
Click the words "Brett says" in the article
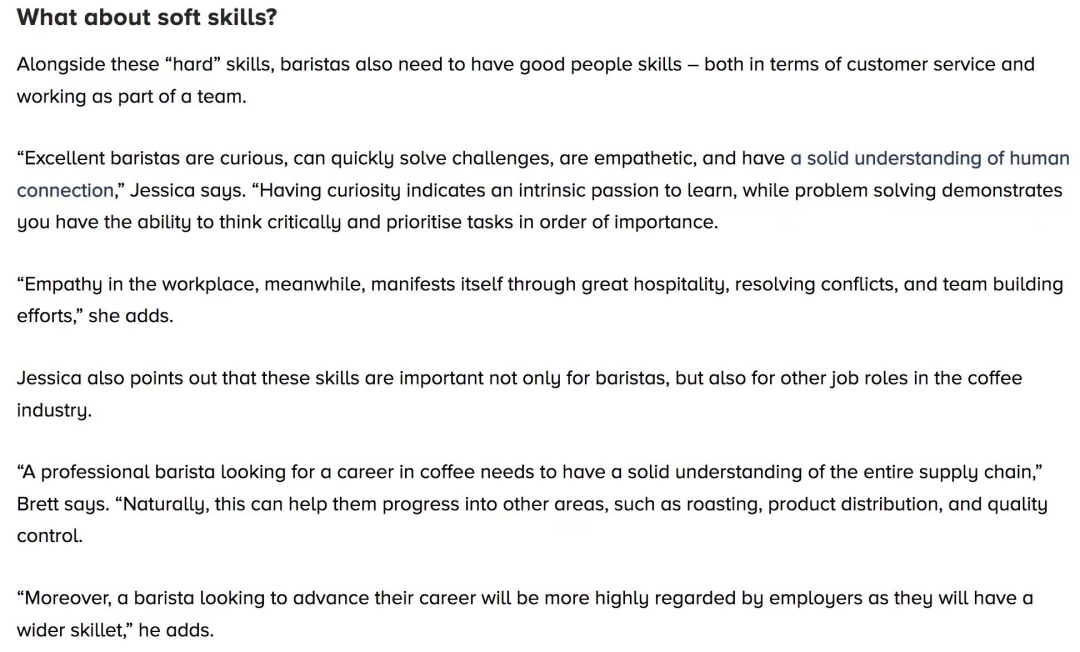63,504
